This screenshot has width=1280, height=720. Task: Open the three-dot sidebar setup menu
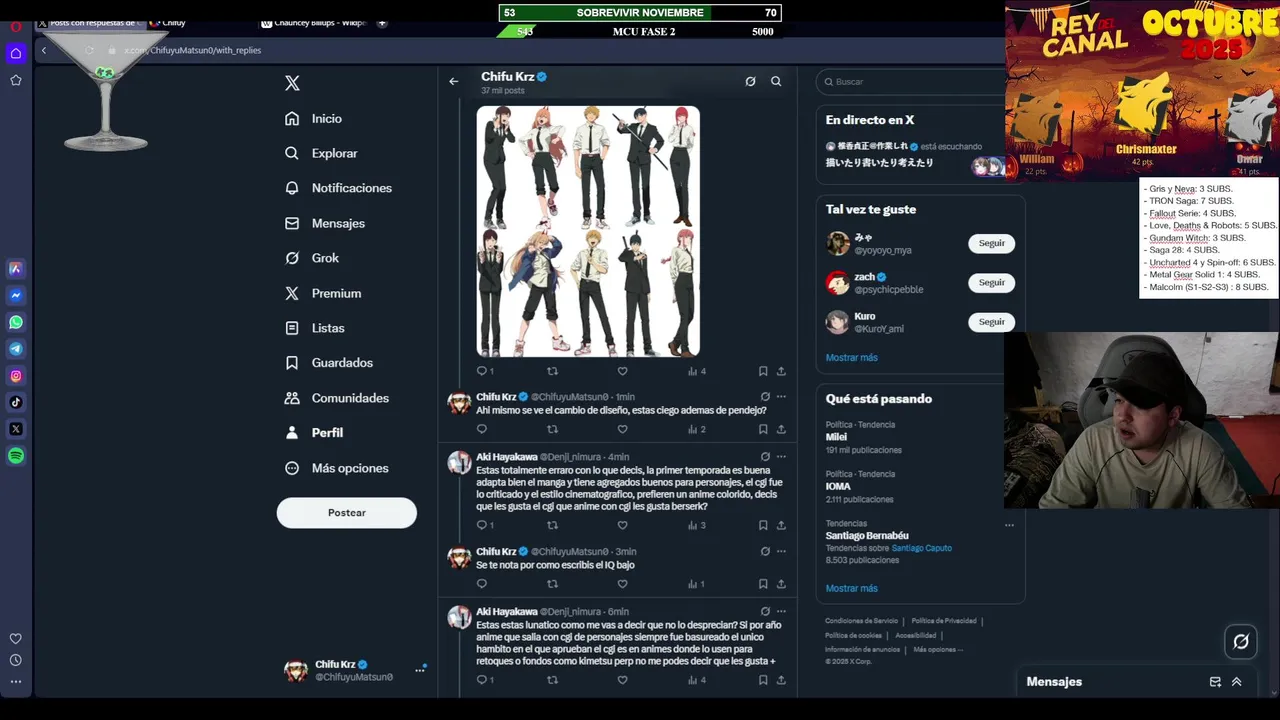click(16, 681)
